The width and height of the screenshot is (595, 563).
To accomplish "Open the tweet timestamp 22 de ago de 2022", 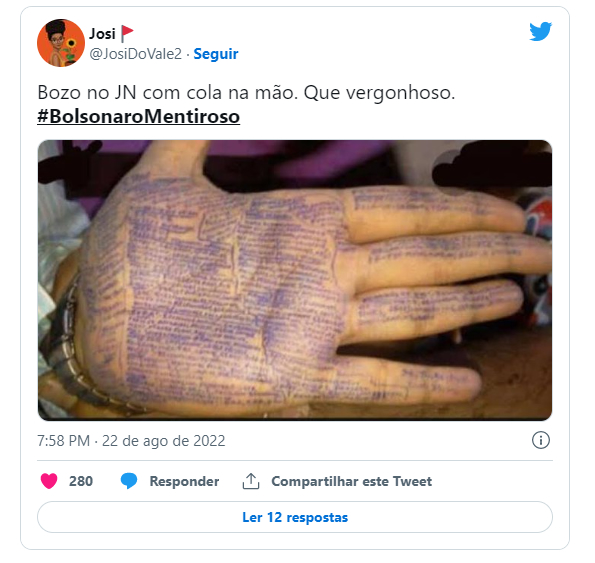I will 164,441.
